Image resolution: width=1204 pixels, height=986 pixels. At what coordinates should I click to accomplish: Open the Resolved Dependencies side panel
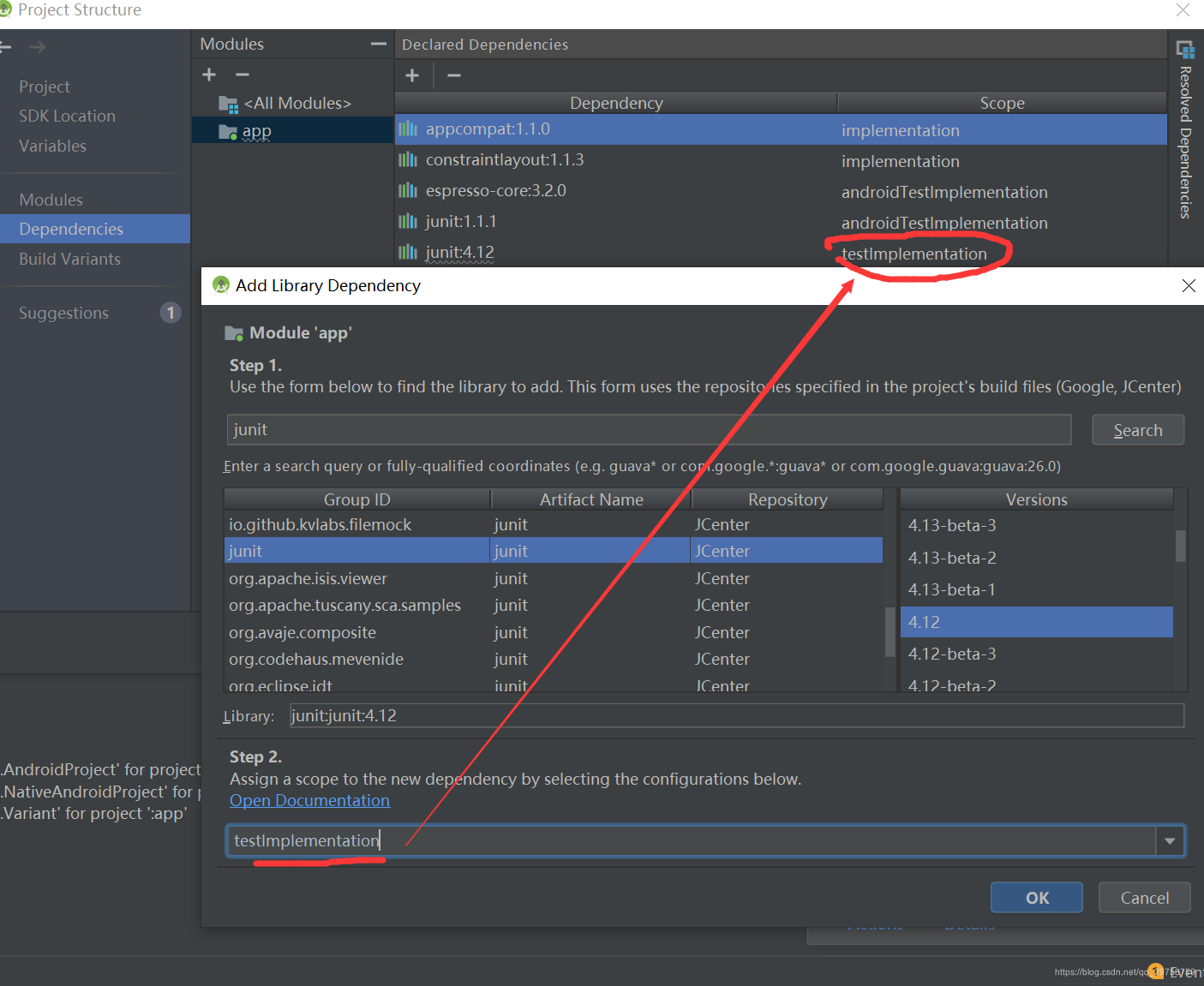[x=1185, y=128]
